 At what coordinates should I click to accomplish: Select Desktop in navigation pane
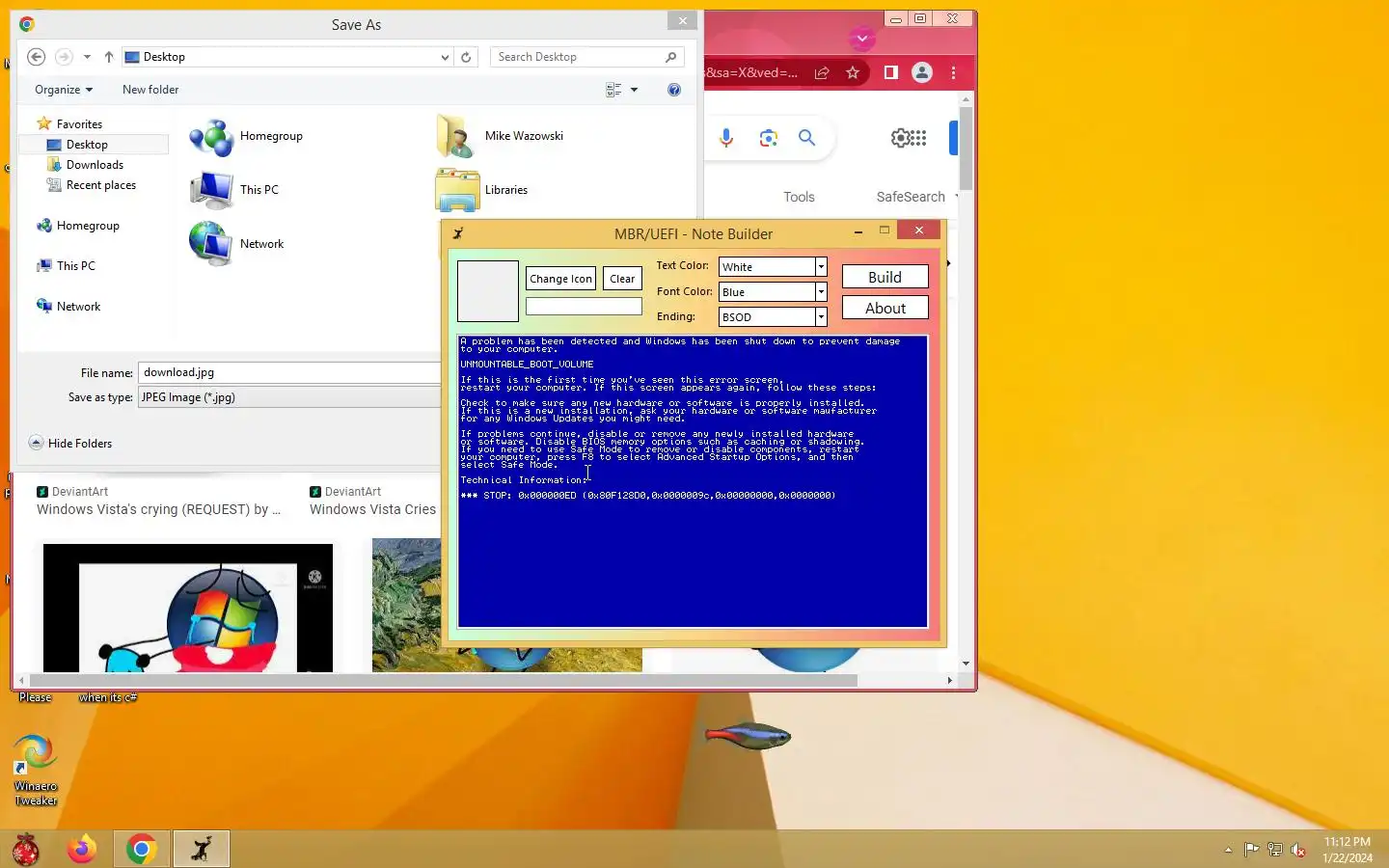click(87, 145)
